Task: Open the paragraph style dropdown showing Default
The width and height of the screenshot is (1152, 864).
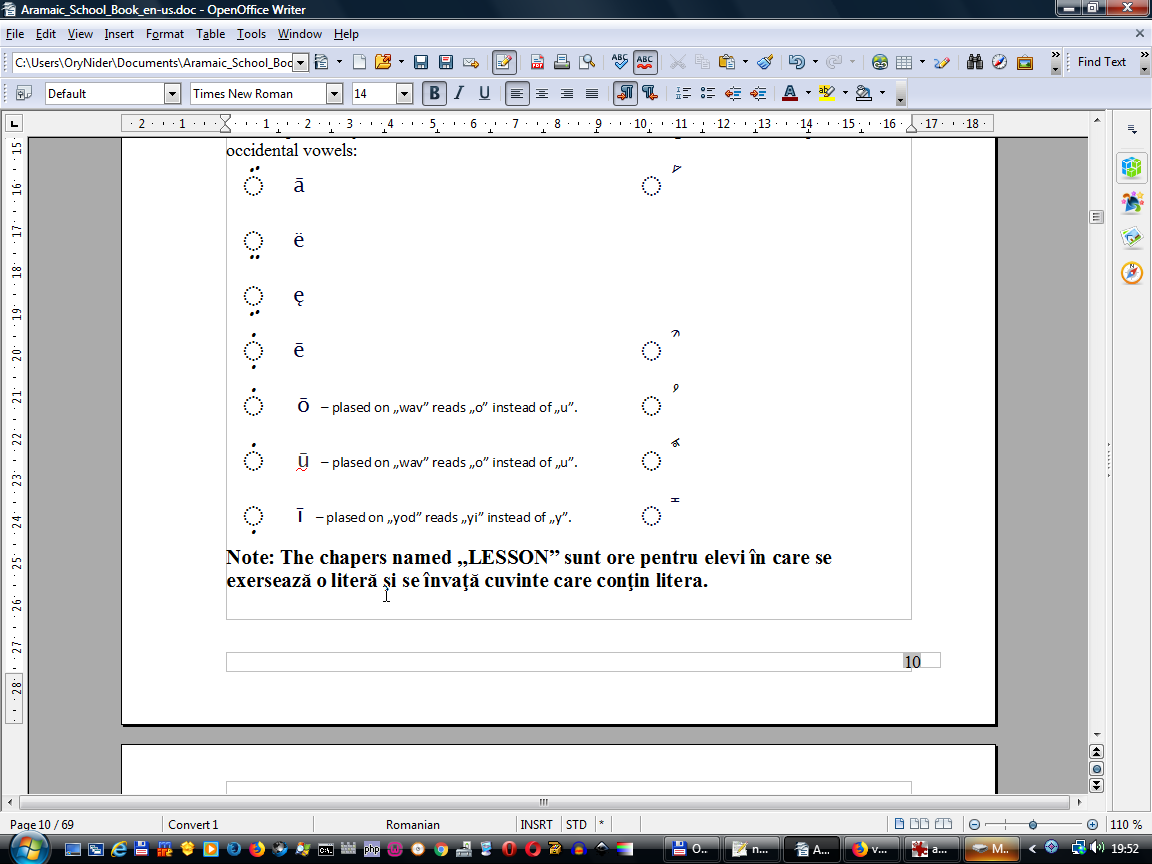Action: click(171, 93)
